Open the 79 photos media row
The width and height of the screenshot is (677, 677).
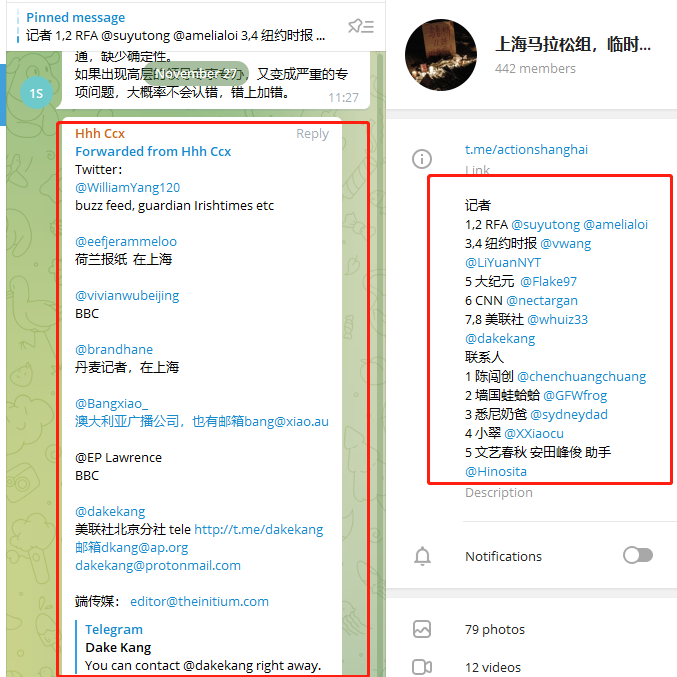(532, 630)
